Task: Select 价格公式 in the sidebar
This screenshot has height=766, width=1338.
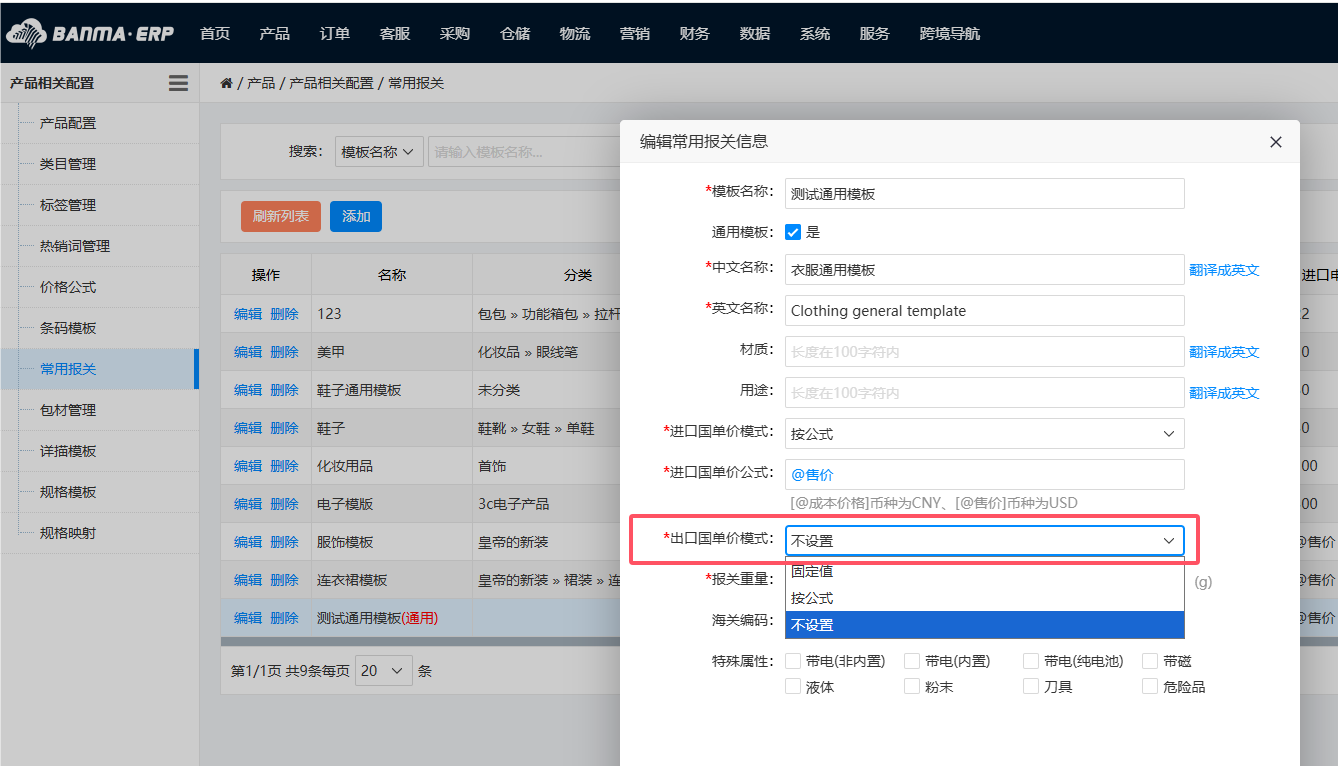Action: pyautogui.click(x=68, y=287)
